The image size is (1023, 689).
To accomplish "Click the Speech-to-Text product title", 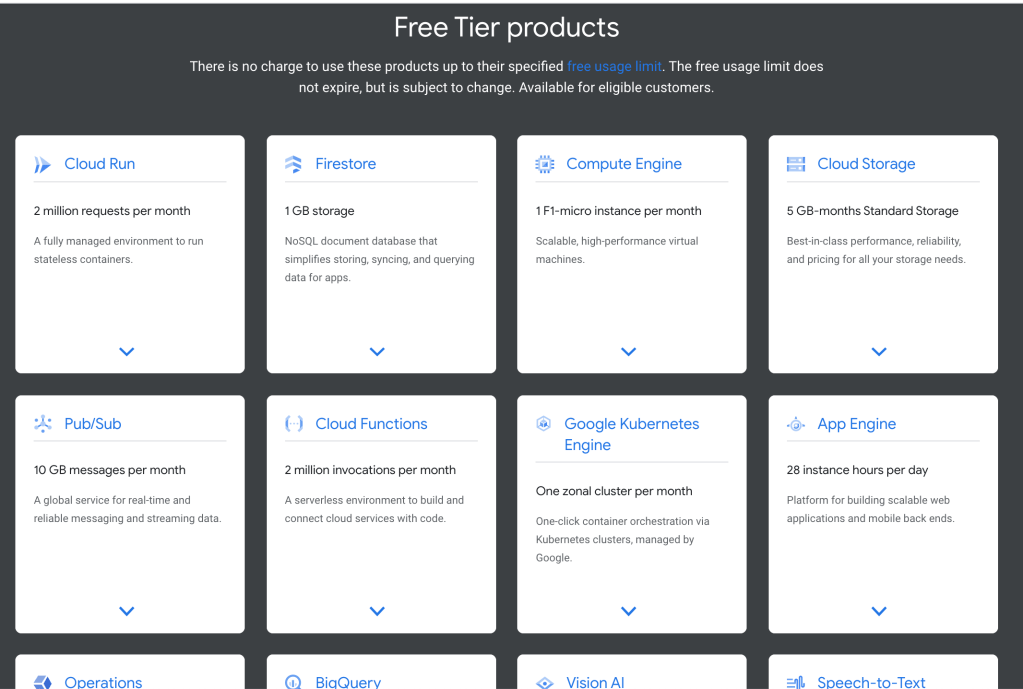I will [871, 682].
